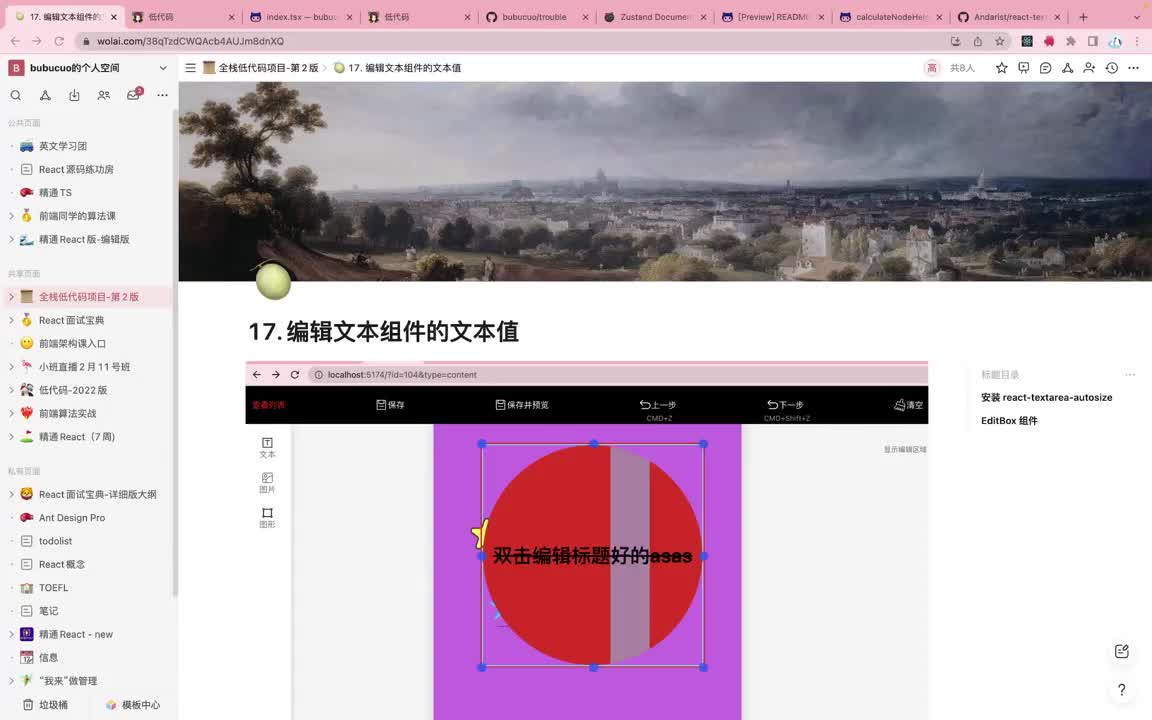This screenshot has width=1152, height=720.
Task: Open search in wolai sidebar
Action: 15,96
